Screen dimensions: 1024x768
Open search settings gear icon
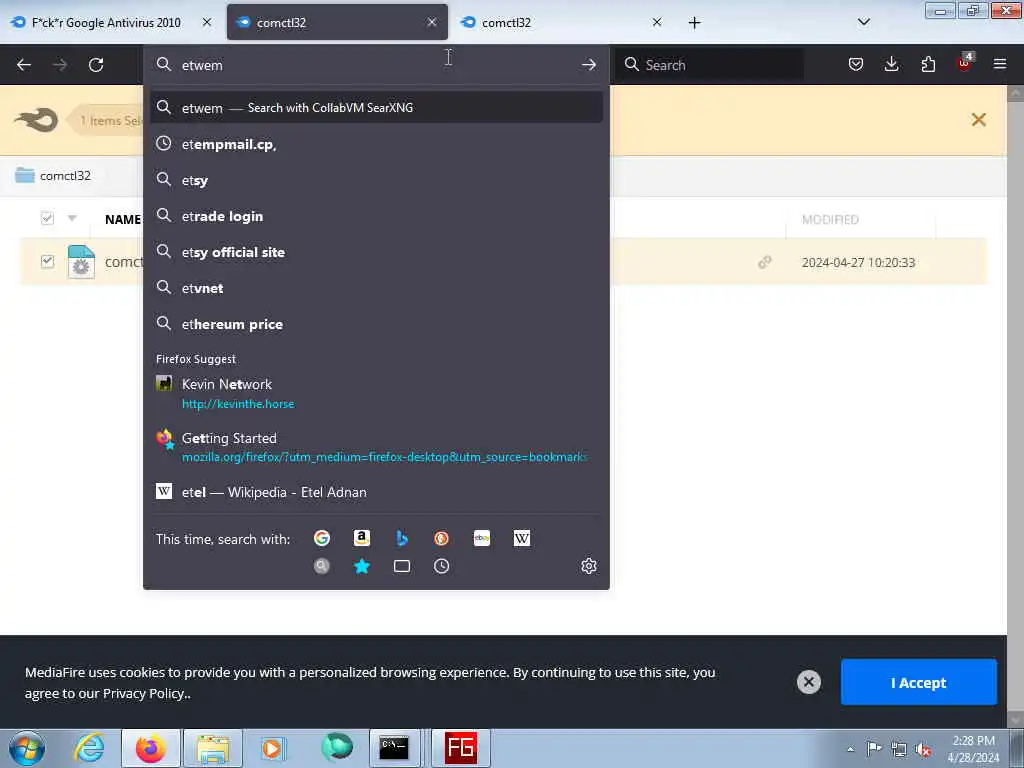[x=588, y=566]
